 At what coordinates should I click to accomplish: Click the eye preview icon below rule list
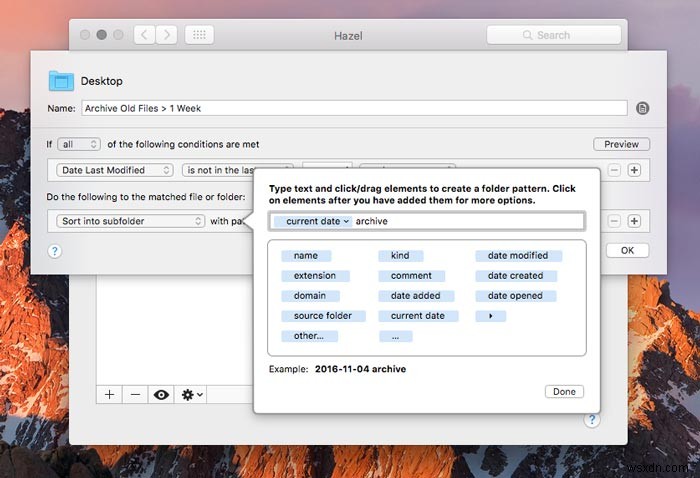161,395
